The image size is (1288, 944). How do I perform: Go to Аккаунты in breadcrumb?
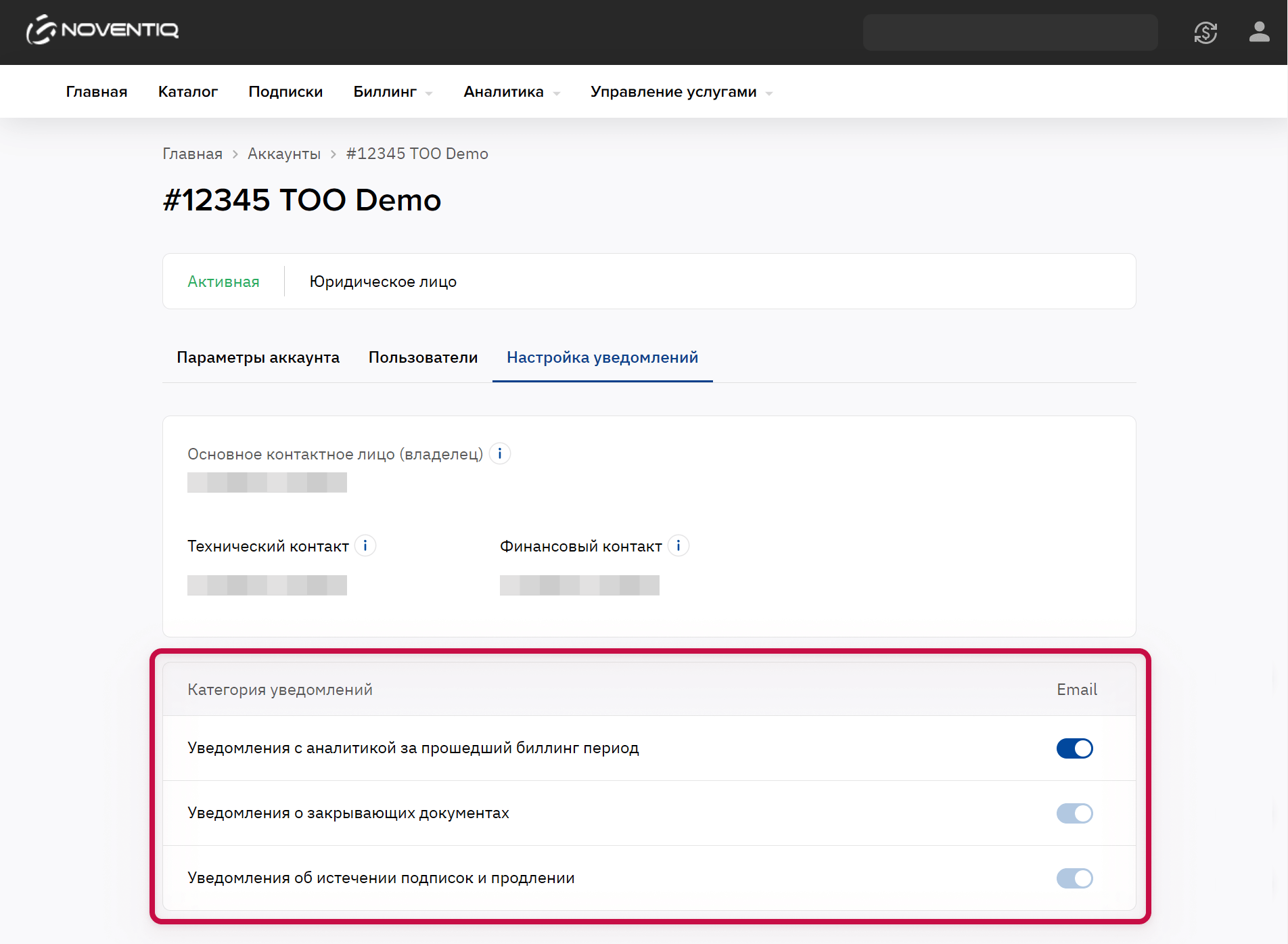pos(283,154)
